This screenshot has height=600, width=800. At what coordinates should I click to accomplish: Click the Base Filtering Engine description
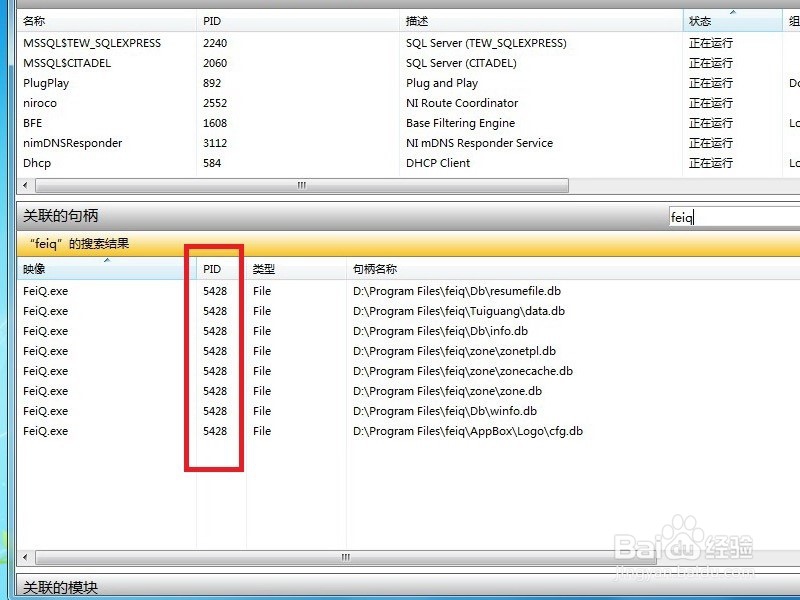pyautogui.click(x=460, y=123)
